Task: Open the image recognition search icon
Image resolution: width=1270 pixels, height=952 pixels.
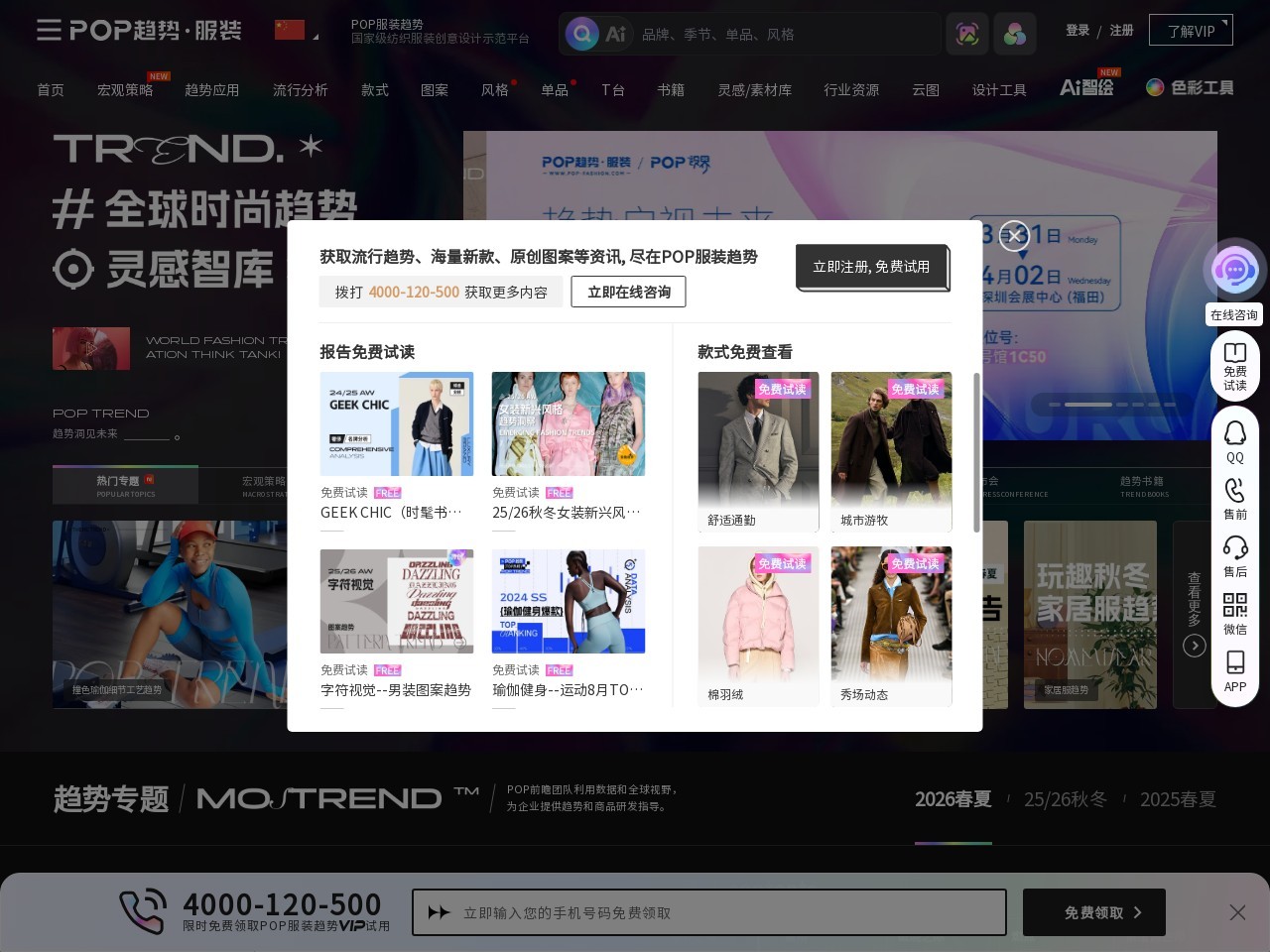Action: 967,34
